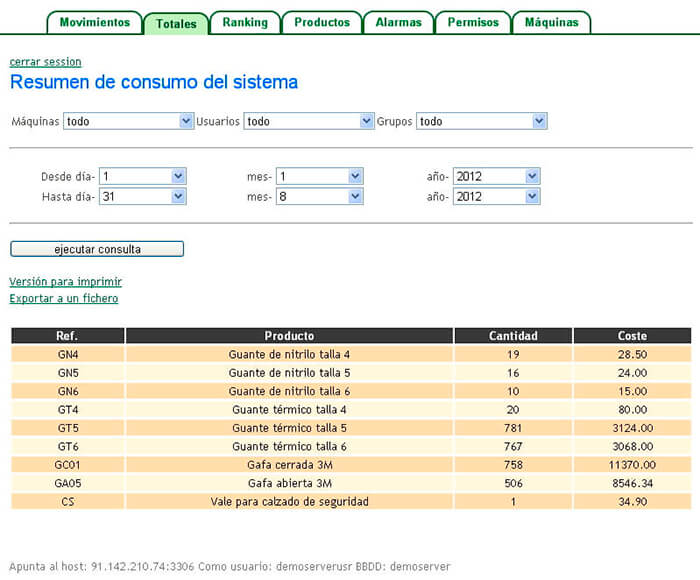Go to the Alarmas tab
The image size is (700, 580).
(398, 22)
